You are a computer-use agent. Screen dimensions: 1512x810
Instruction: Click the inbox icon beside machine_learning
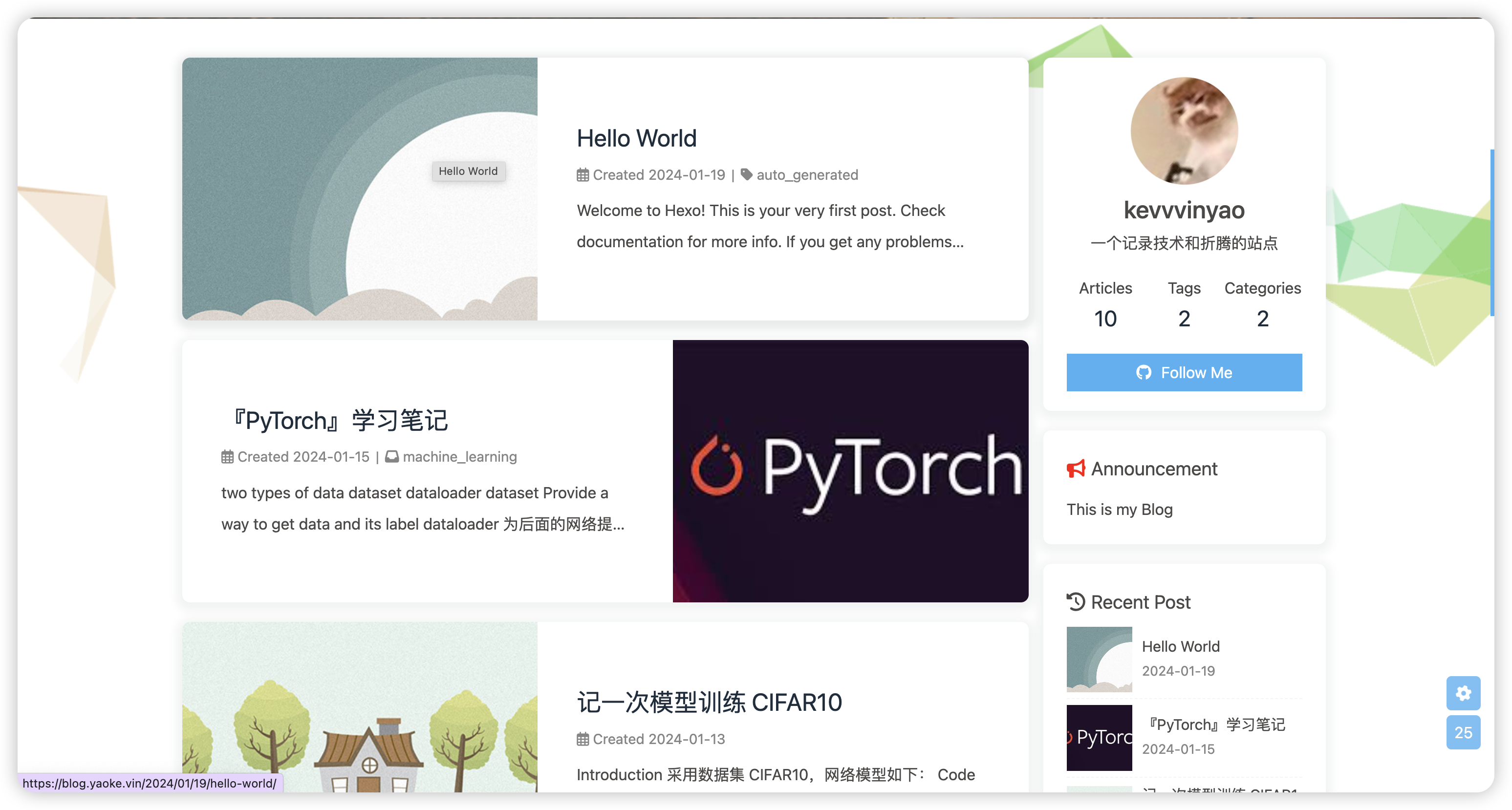point(392,457)
